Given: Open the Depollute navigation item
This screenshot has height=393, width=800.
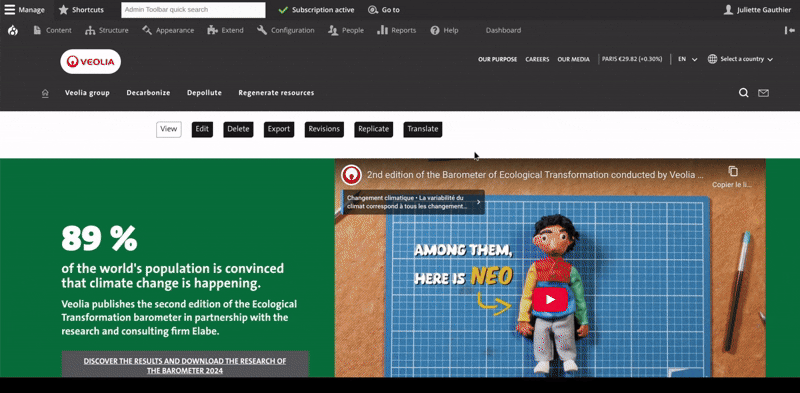Looking at the screenshot, I should pyautogui.click(x=204, y=93).
